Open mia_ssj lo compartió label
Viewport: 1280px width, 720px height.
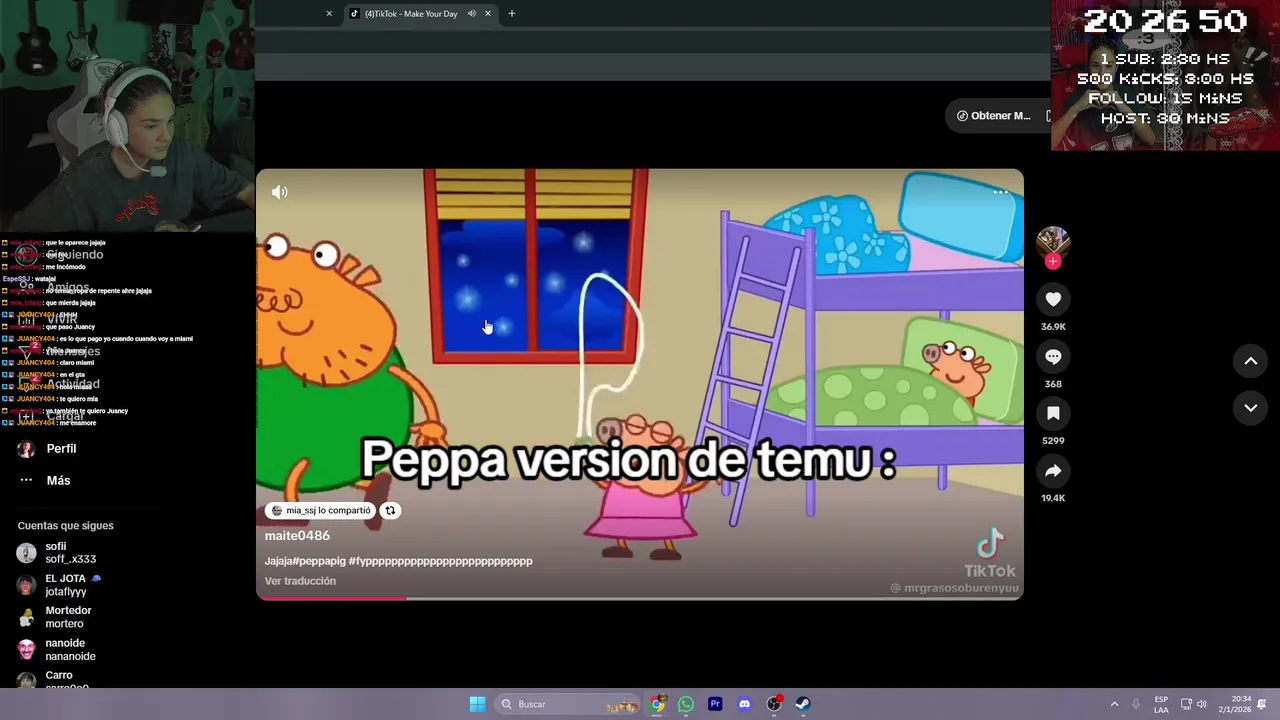pyautogui.click(x=321, y=510)
